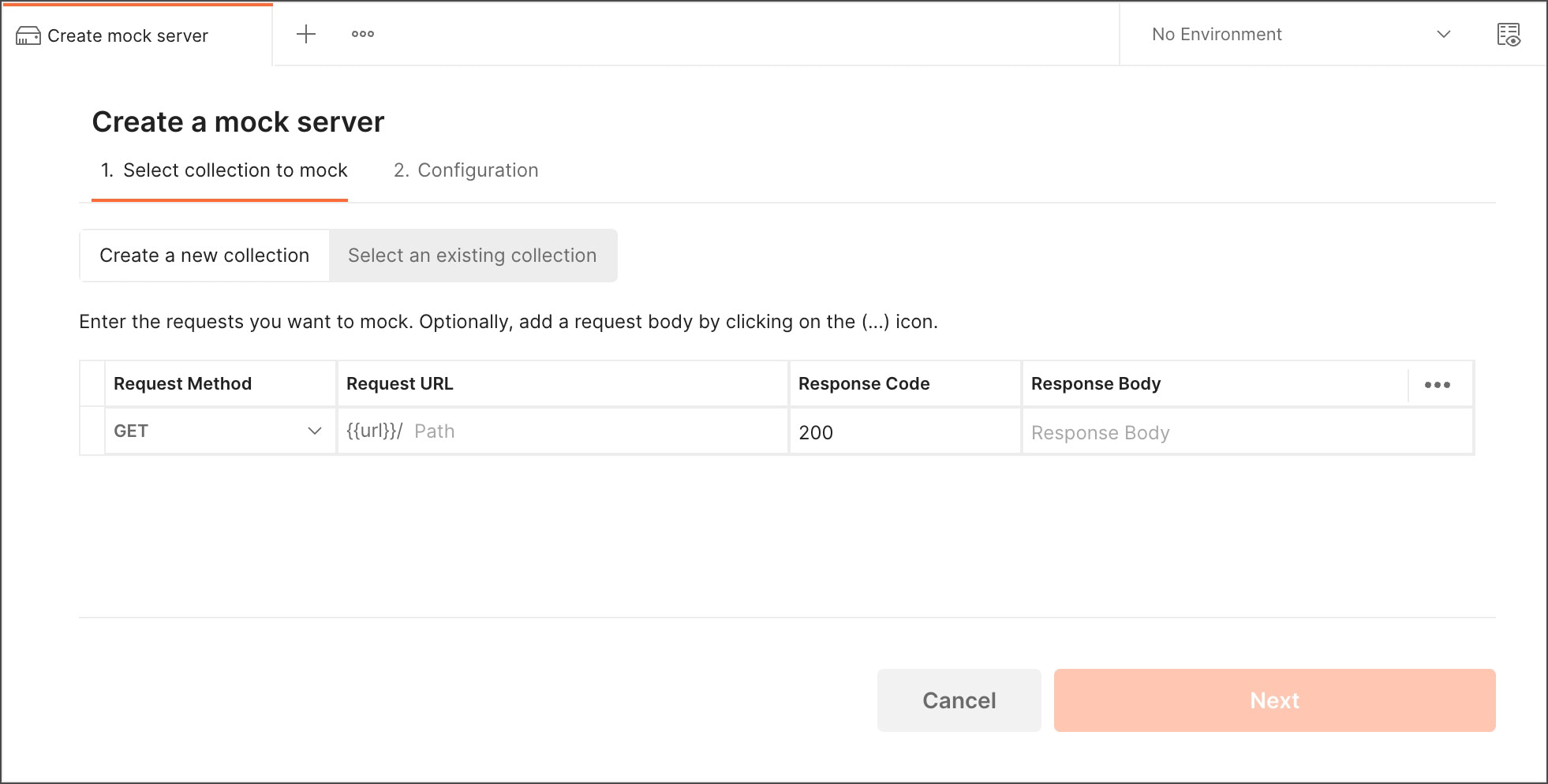Select the Create mock server tab

[x=136, y=35]
